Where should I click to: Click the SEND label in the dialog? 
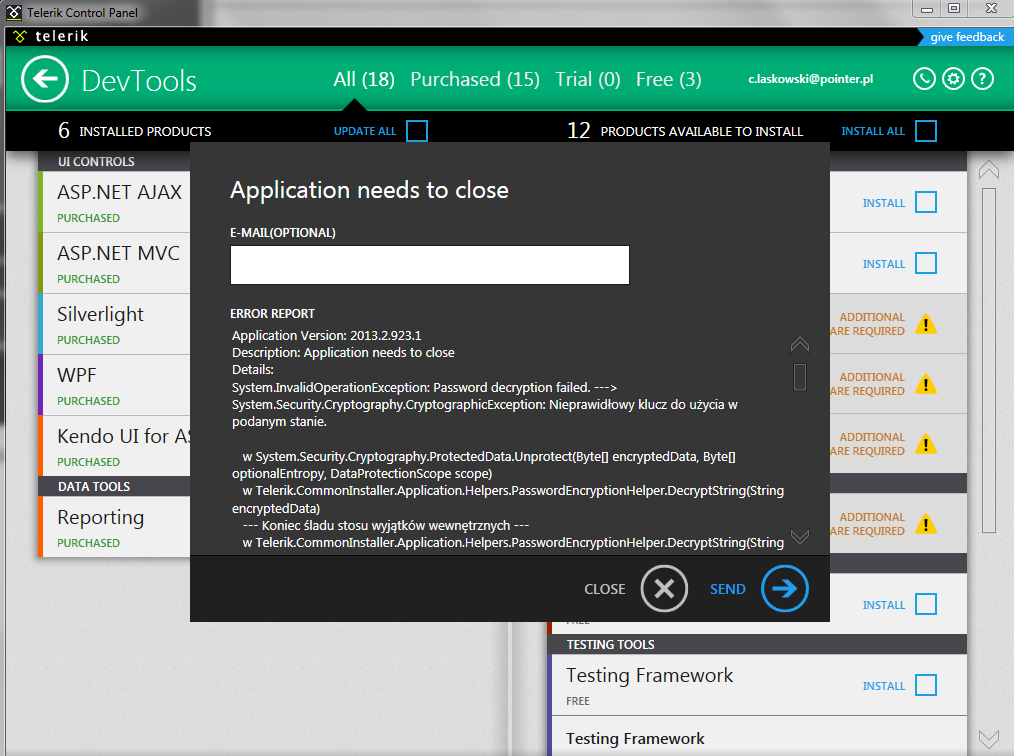[x=728, y=589]
